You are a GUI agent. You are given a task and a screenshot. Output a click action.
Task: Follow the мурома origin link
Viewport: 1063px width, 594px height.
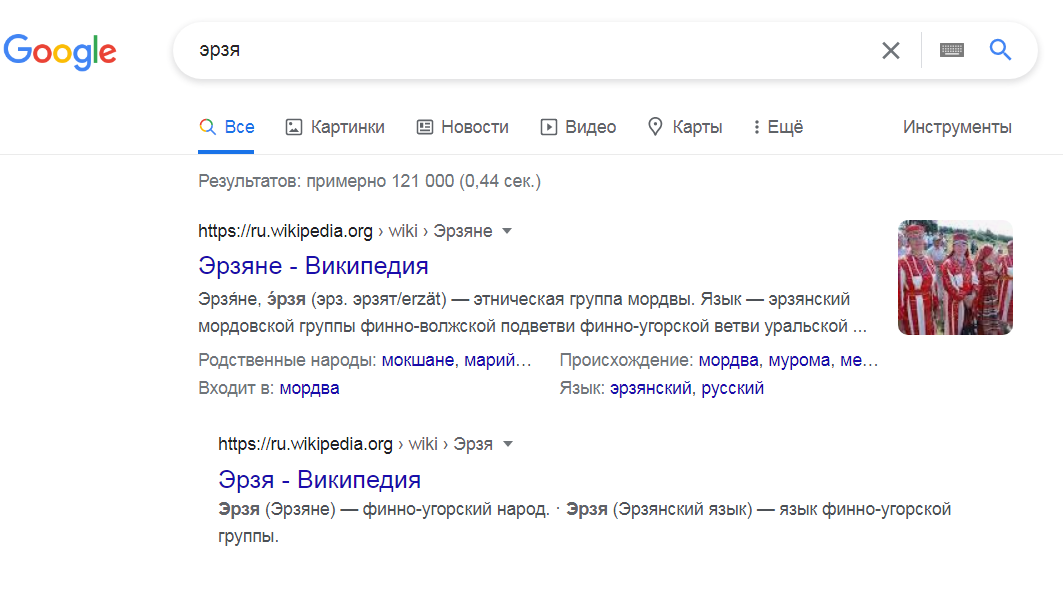tap(799, 360)
